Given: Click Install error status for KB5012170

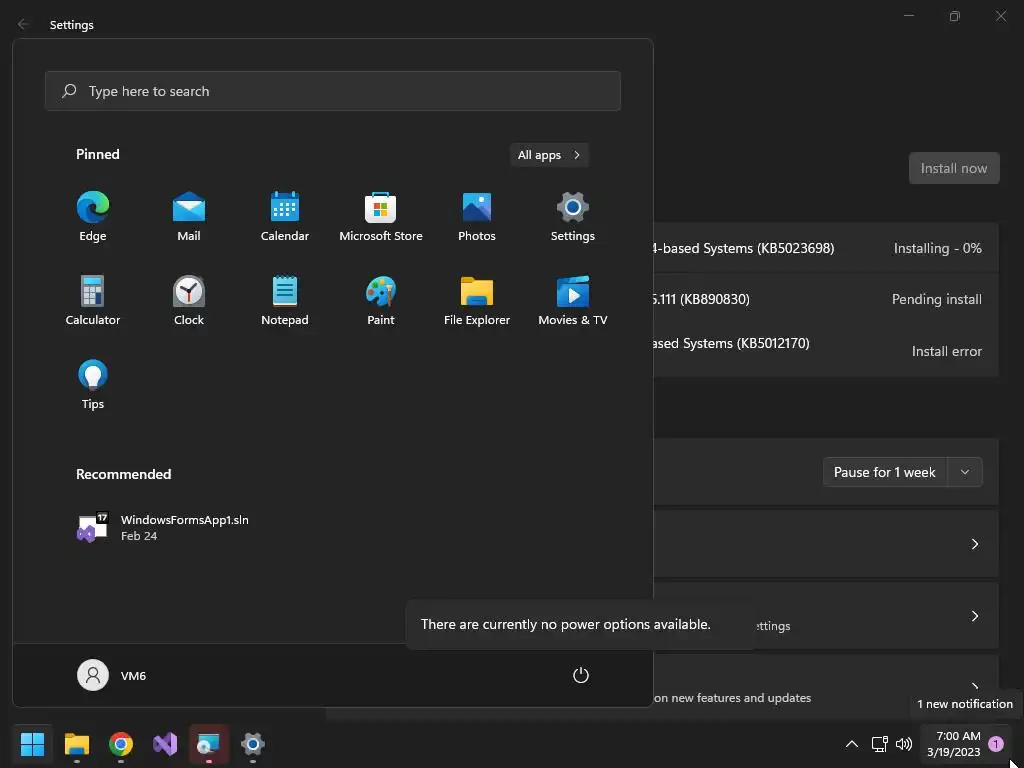Looking at the screenshot, I should (x=946, y=351).
